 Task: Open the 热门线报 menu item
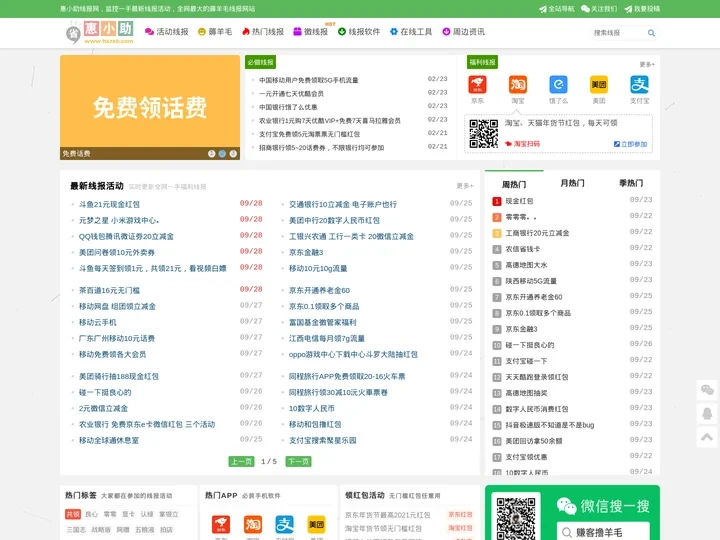pyautogui.click(x=263, y=32)
